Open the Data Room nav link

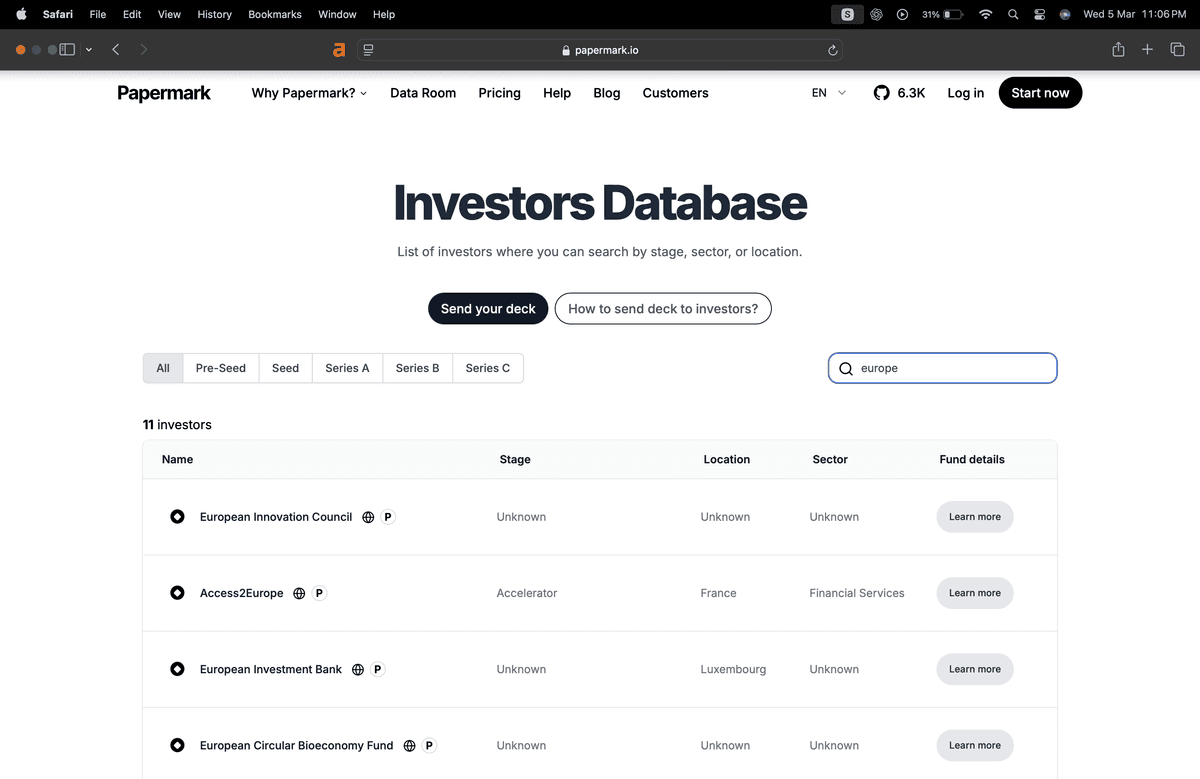pyautogui.click(x=423, y=93)
